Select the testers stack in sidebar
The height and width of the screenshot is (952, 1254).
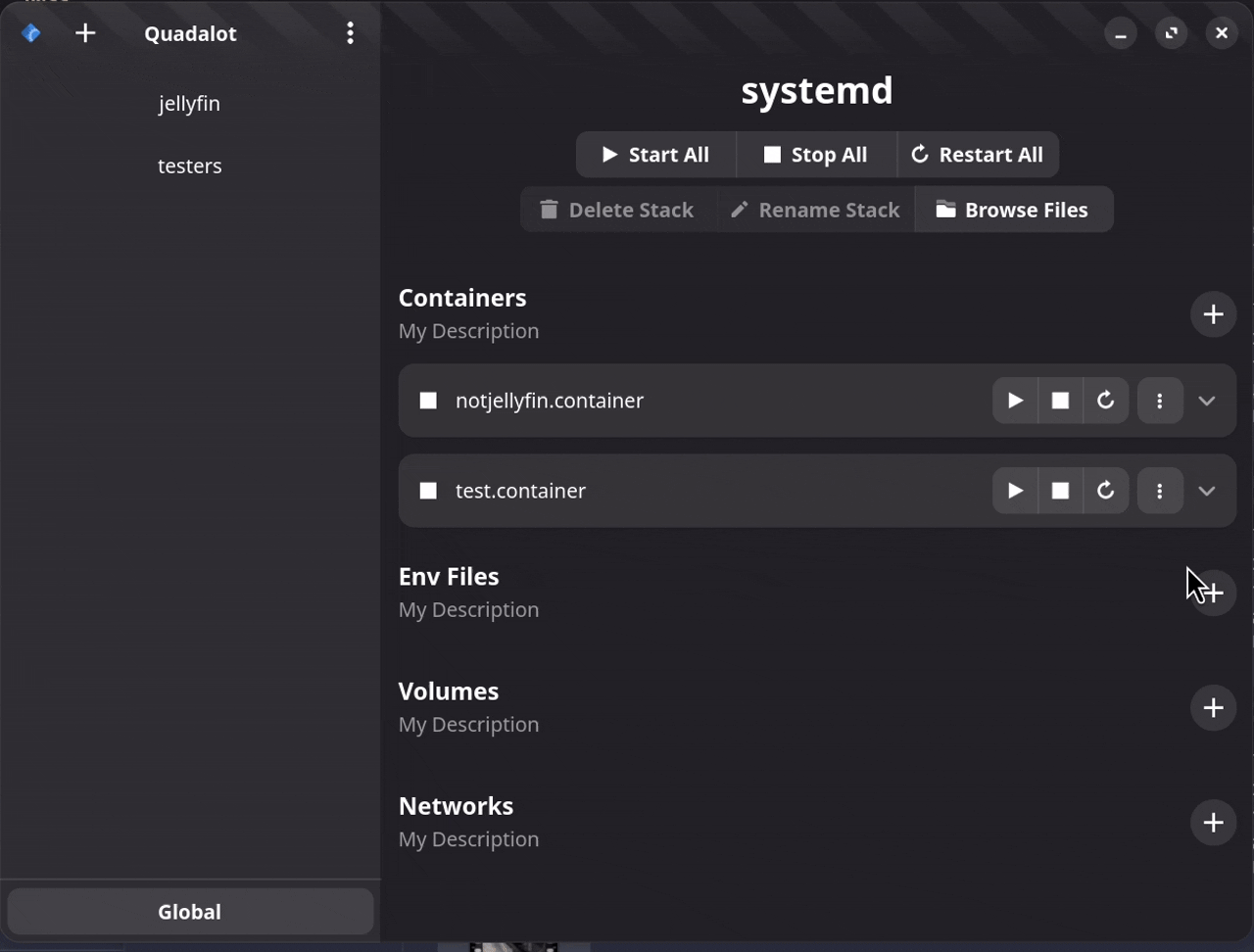[189, 166]
